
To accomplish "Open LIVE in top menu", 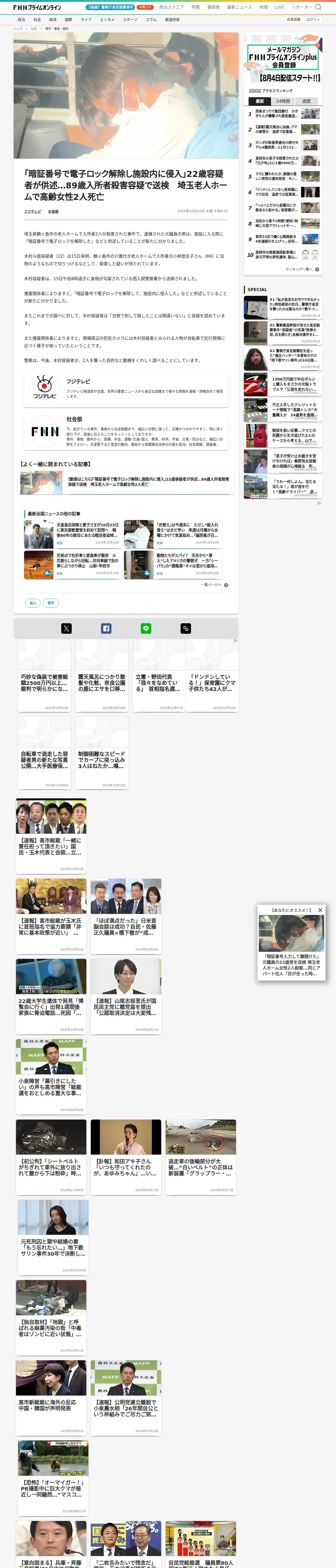I will click(279, 7).
